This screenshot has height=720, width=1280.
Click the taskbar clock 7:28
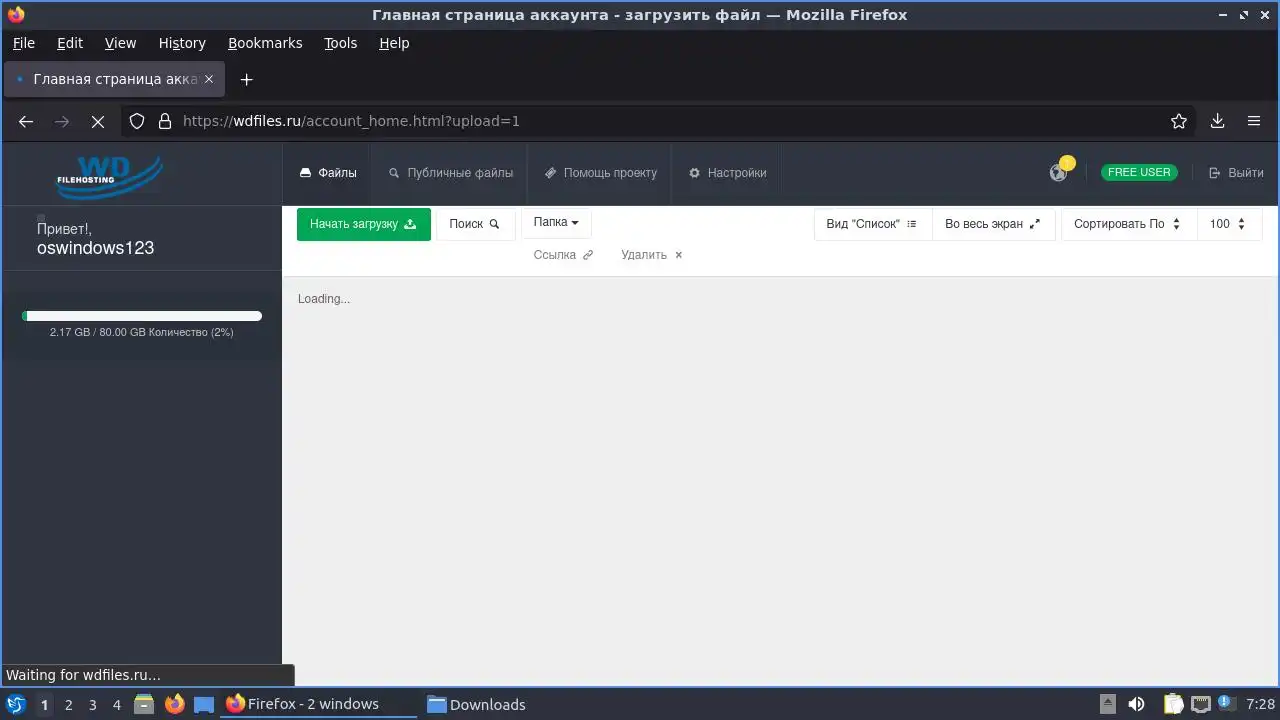click(1261, 704)
